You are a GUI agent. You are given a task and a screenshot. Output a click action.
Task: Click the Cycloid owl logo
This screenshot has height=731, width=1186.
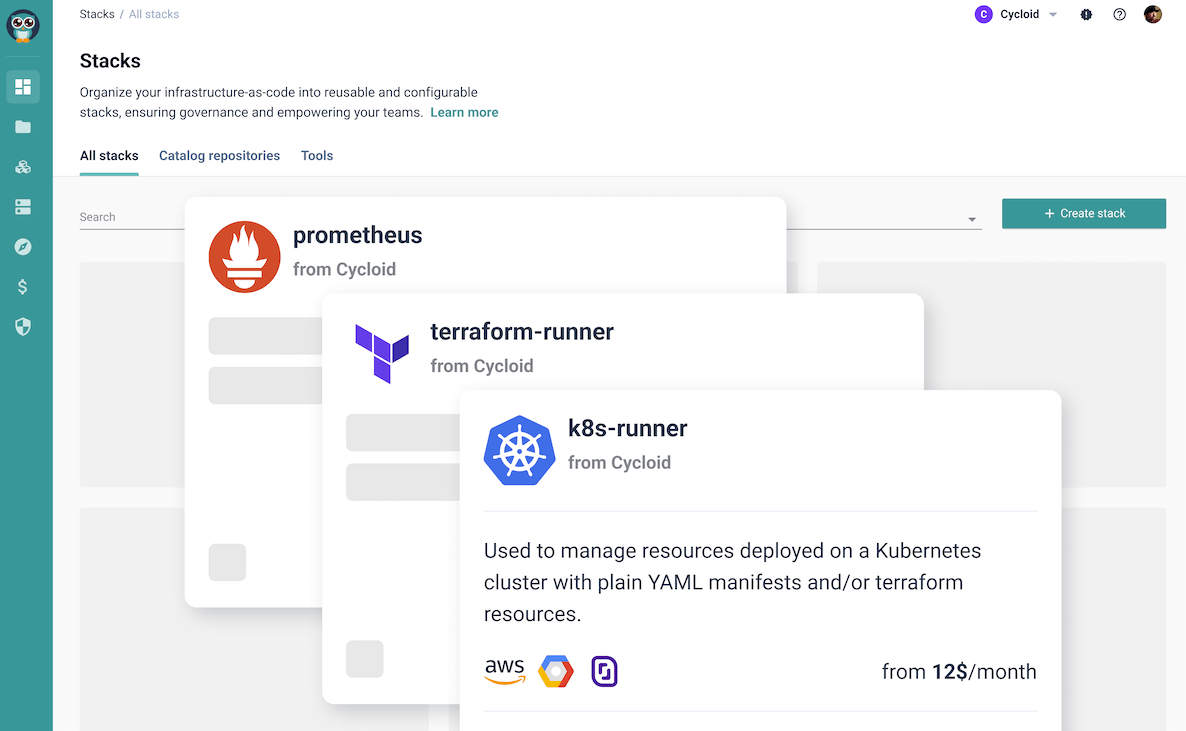(23, 26)
